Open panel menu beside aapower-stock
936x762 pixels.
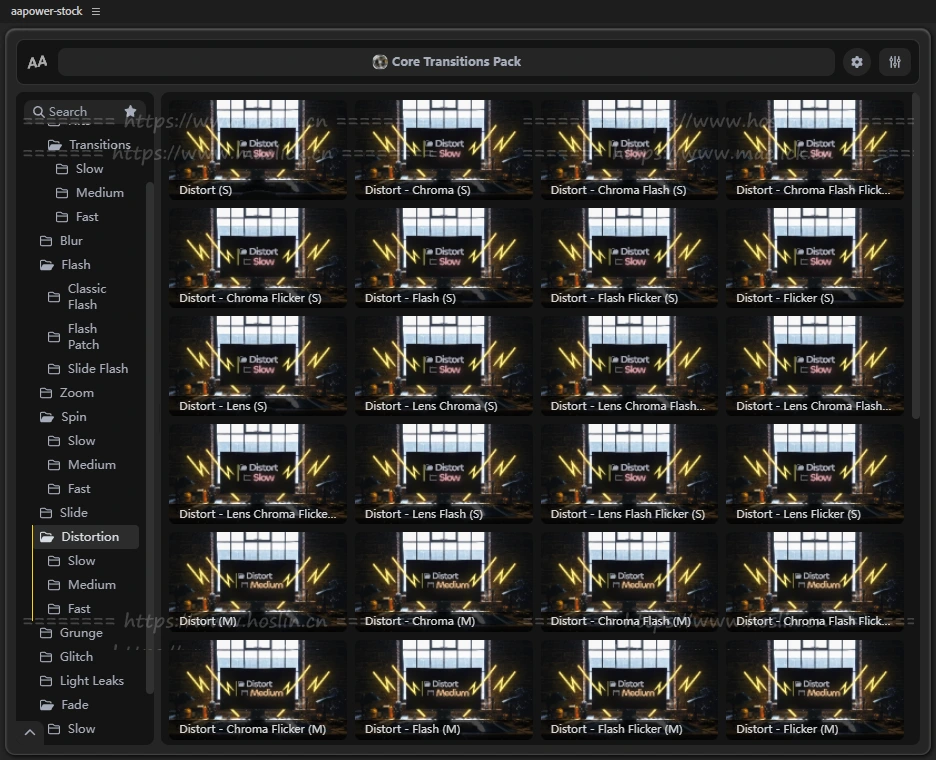tap(96, 11)
